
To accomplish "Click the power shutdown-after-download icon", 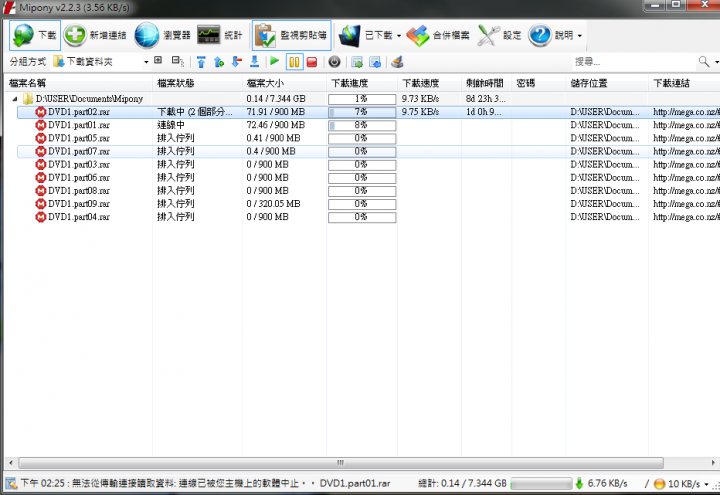I will click(335, 62).
